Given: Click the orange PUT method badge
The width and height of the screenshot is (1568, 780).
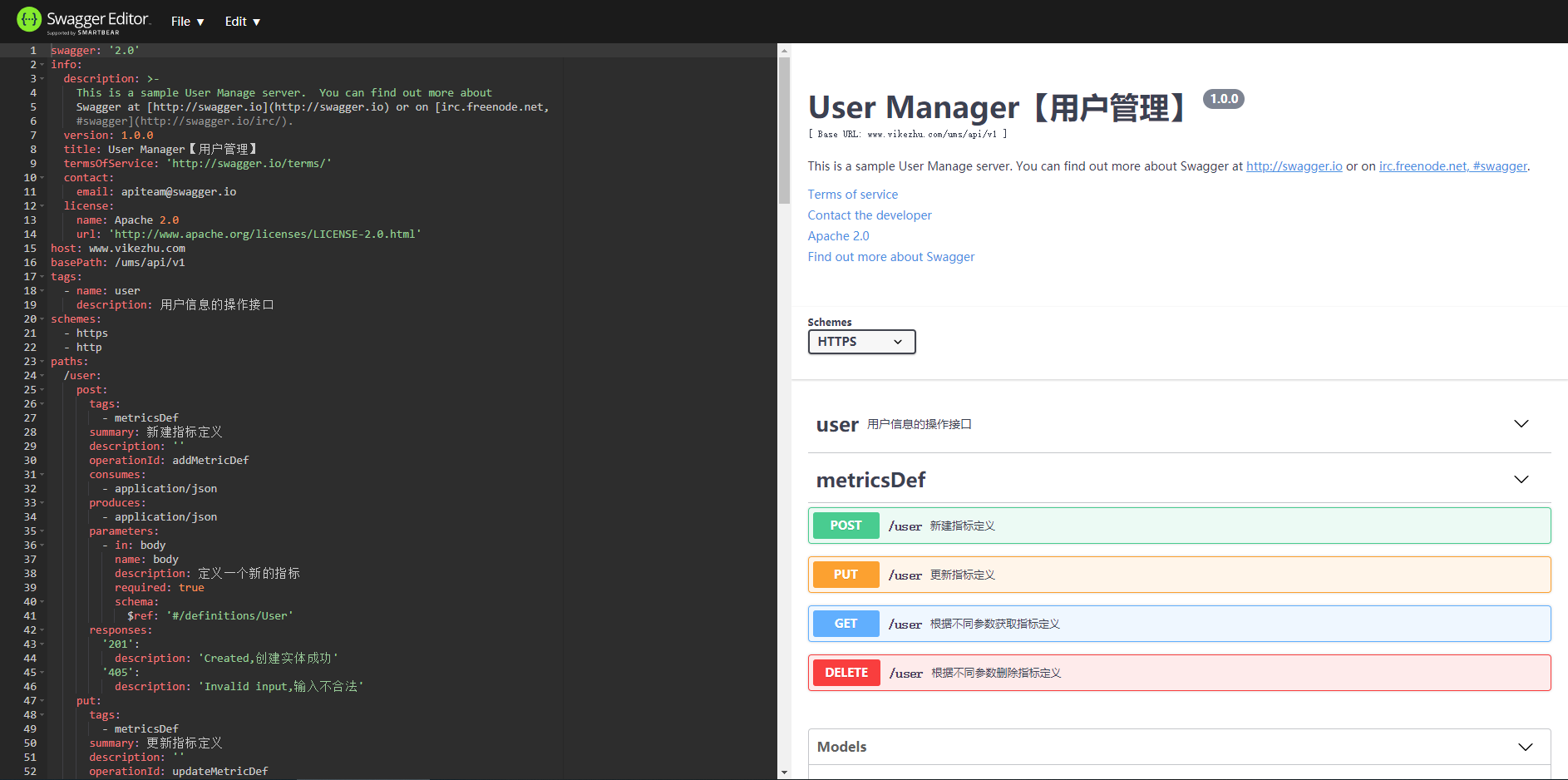Looking at the screenshot, I should pos(846,575).
